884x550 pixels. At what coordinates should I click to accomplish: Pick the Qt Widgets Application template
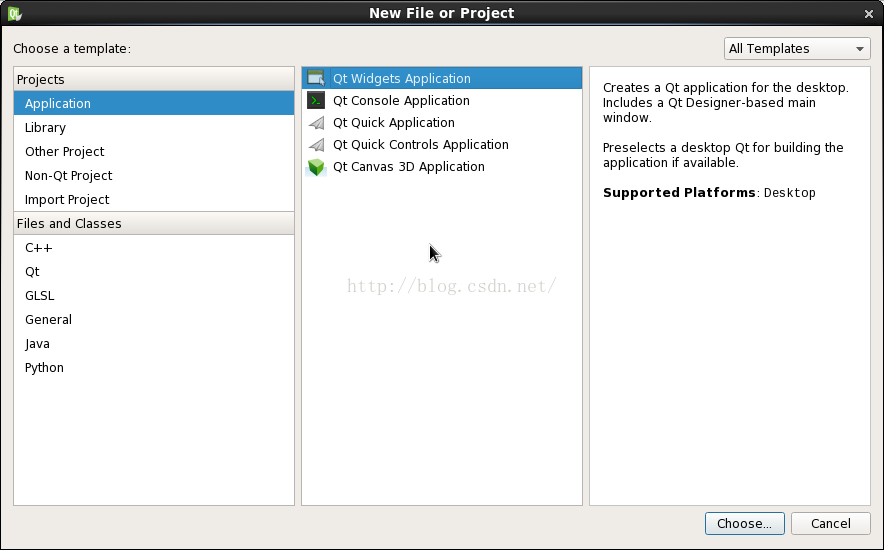(x=442, y=78)
